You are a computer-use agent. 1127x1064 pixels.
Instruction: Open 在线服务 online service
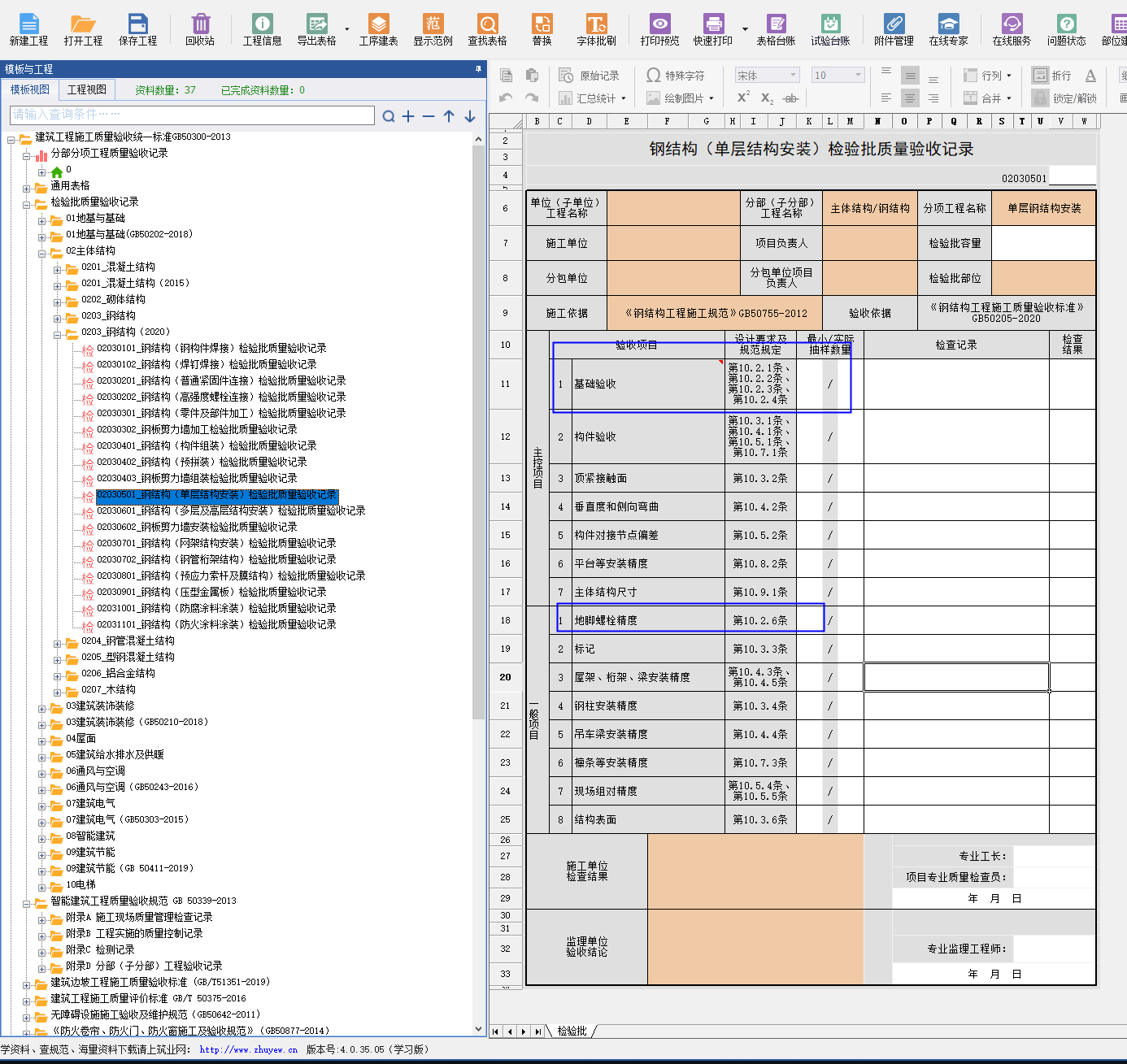point(1012,29)
